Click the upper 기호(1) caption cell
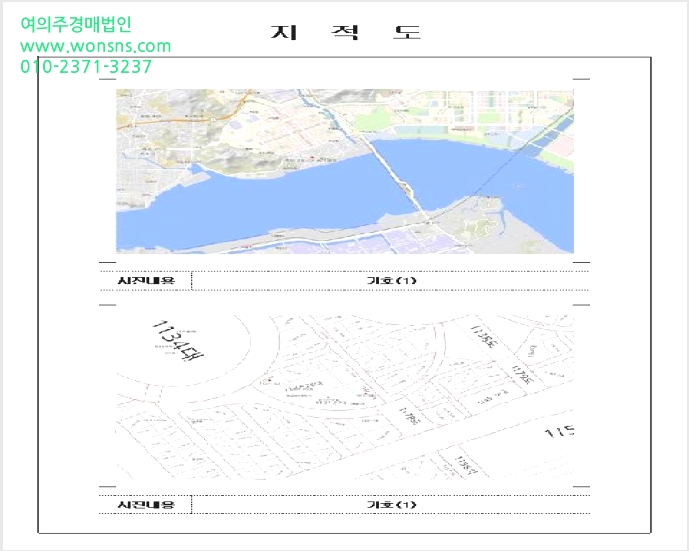The height and width of the screenshot is (551, 689). pos(391,280)
